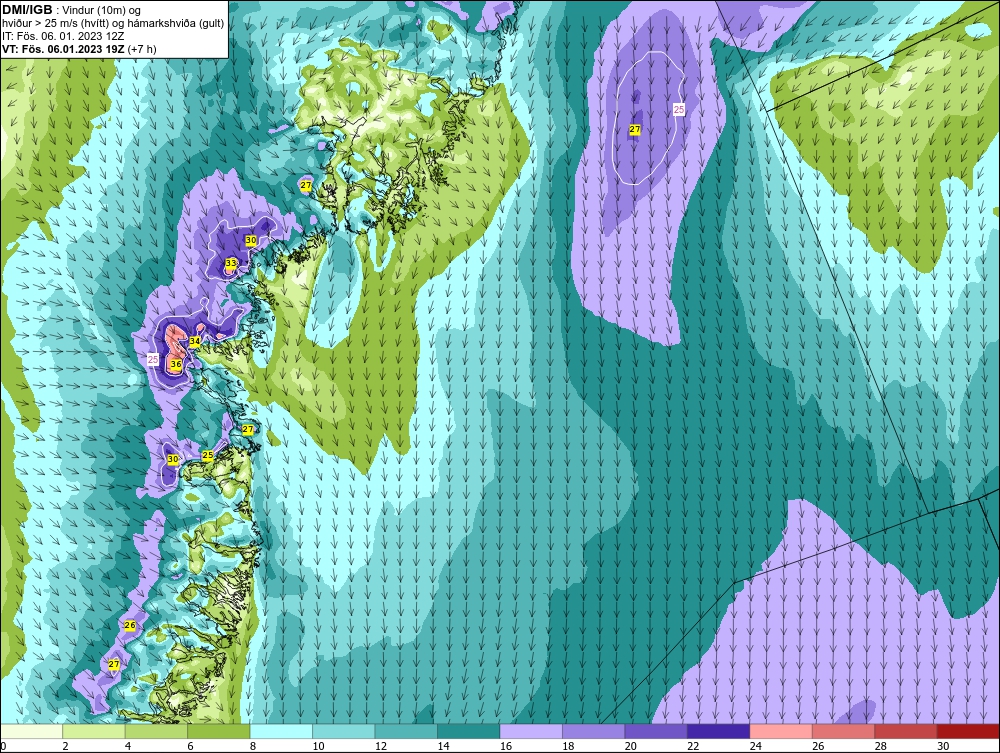Click the legend scale number 8
1000x753 pixels.
(253, 746)
